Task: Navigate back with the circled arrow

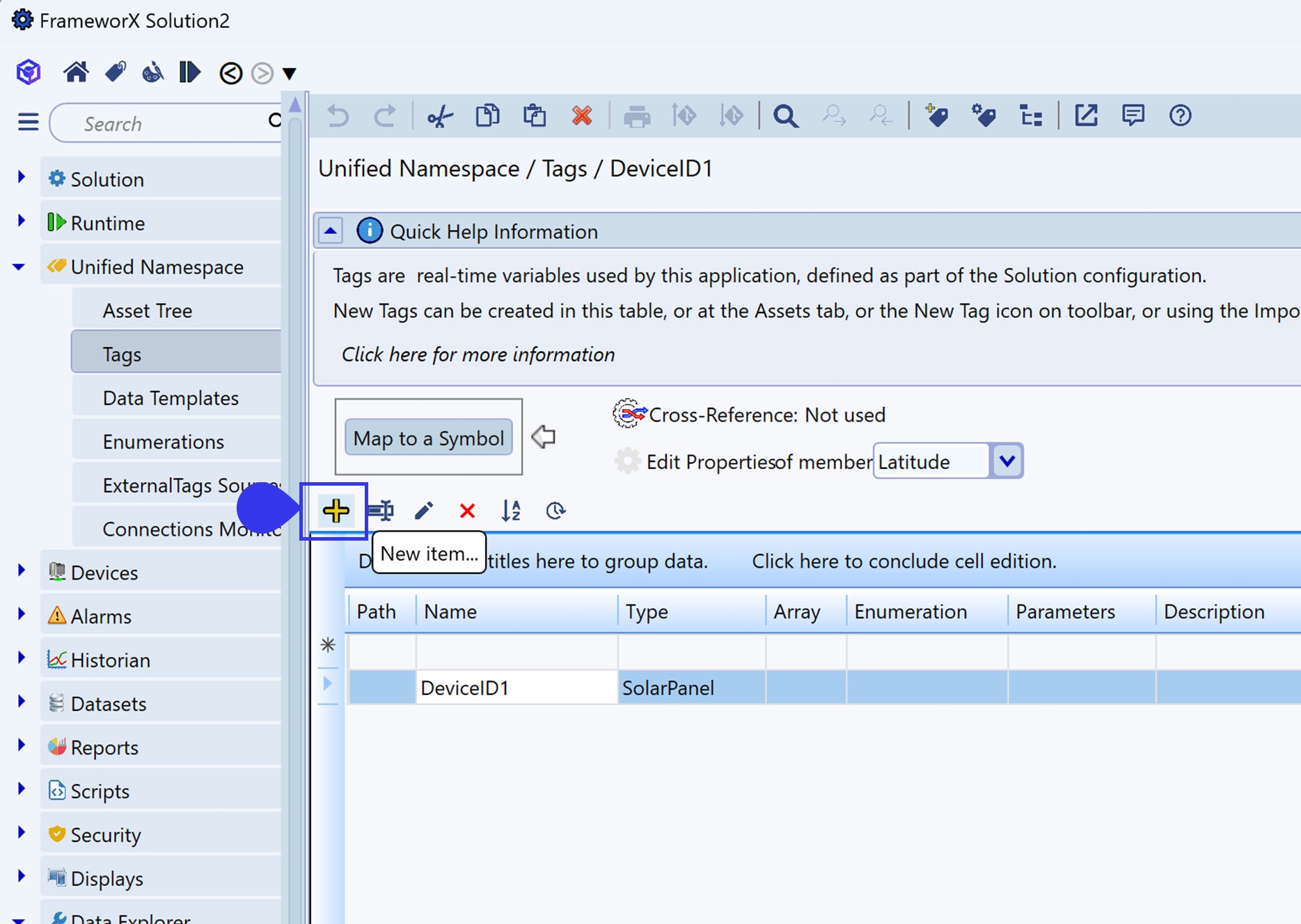Action: [231, 73]
